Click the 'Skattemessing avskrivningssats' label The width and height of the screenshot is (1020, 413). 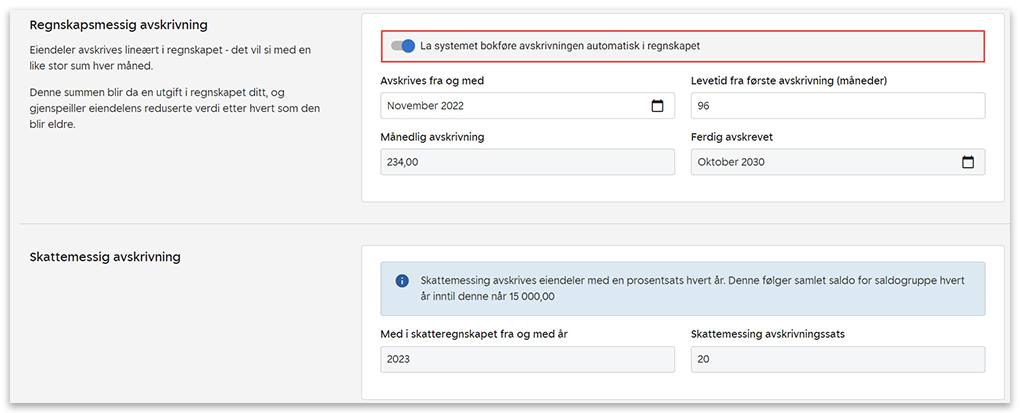768,334
